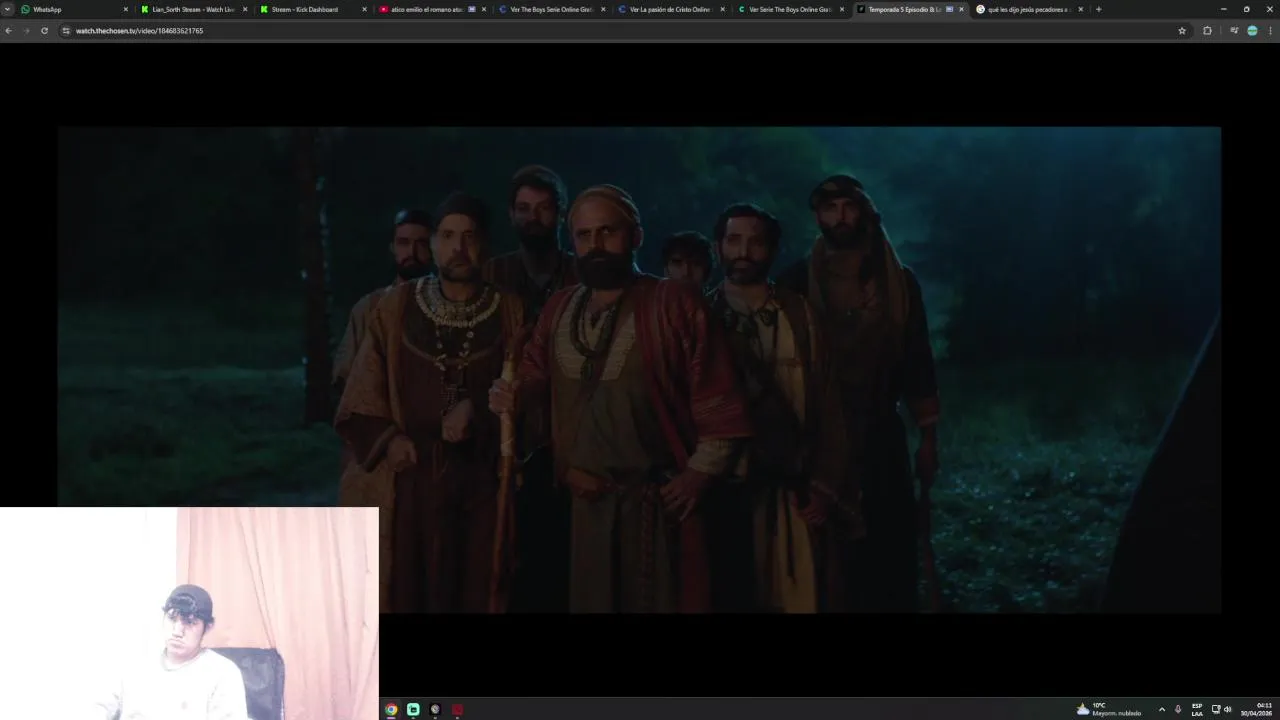Open the red app icon in taskbar

[457, 709]
